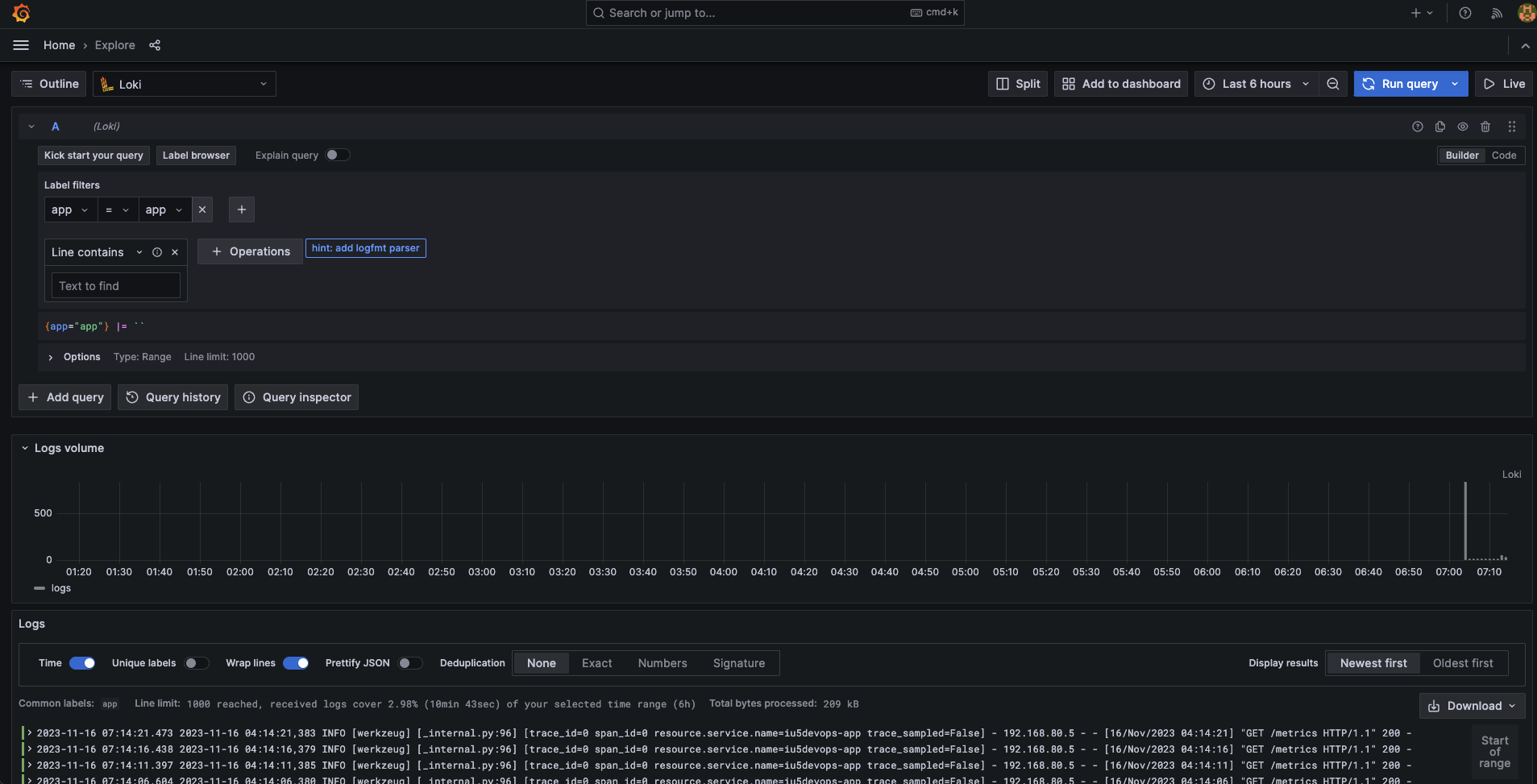Open the Loki data source picker
Screen dimensions: 1537x784
coord(184,84)
